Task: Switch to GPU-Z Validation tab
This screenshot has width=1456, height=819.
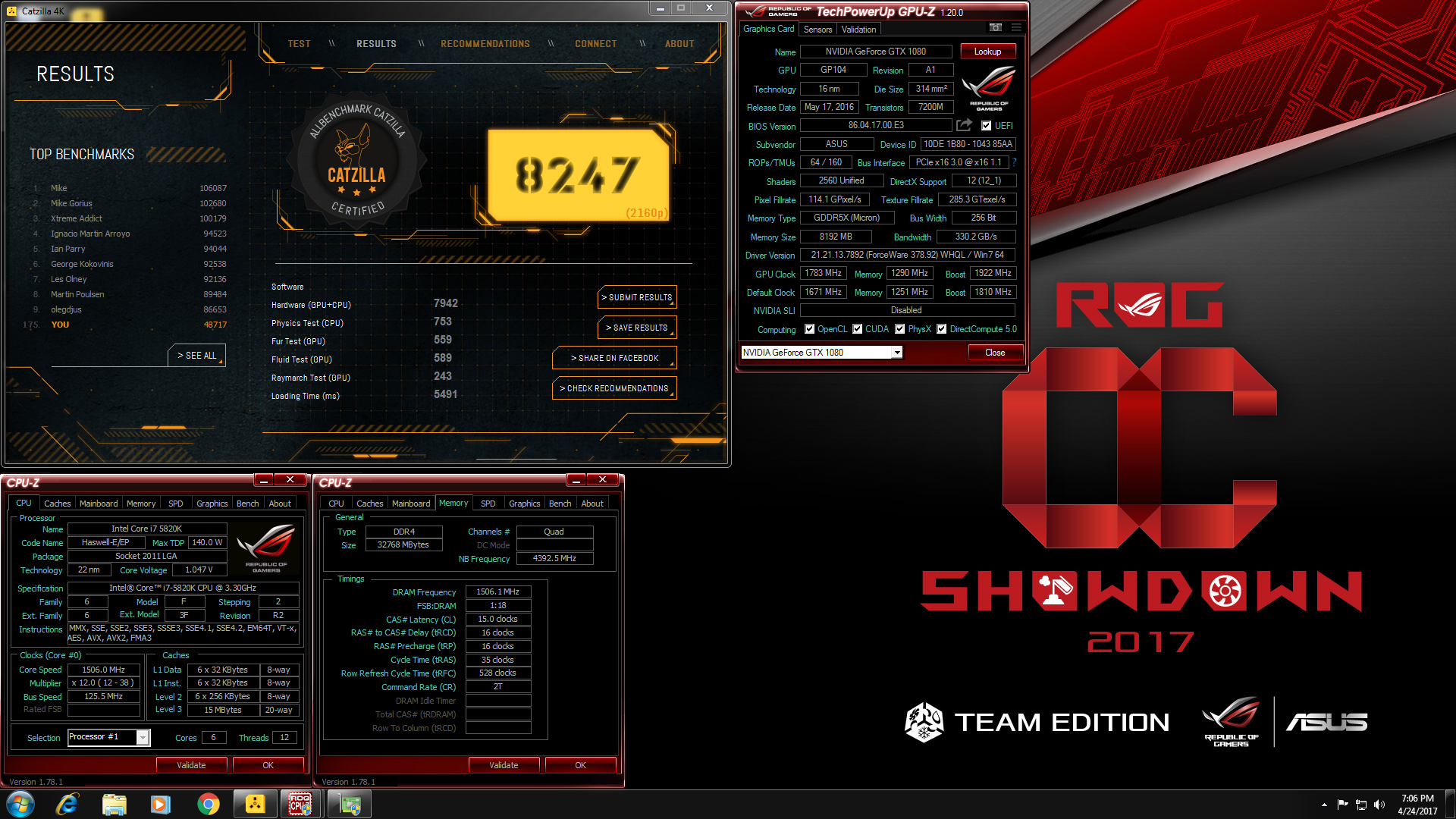Action: point(858,30)
